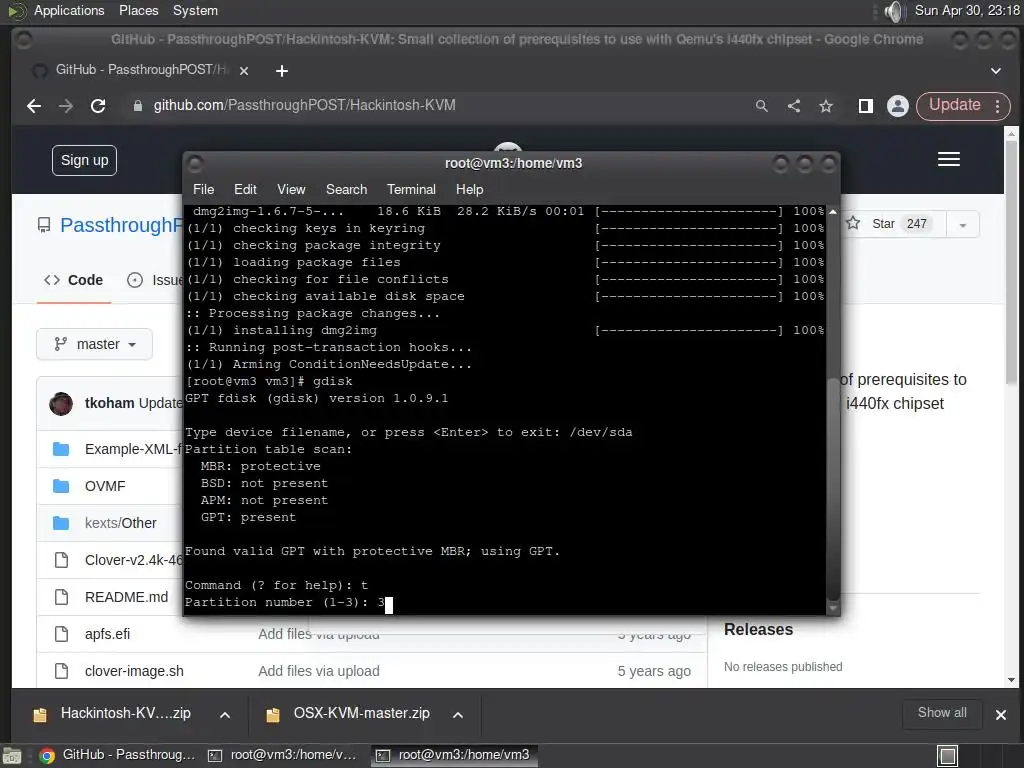
Task: Open Edit menu in terminal
Action: pos(245,189)
